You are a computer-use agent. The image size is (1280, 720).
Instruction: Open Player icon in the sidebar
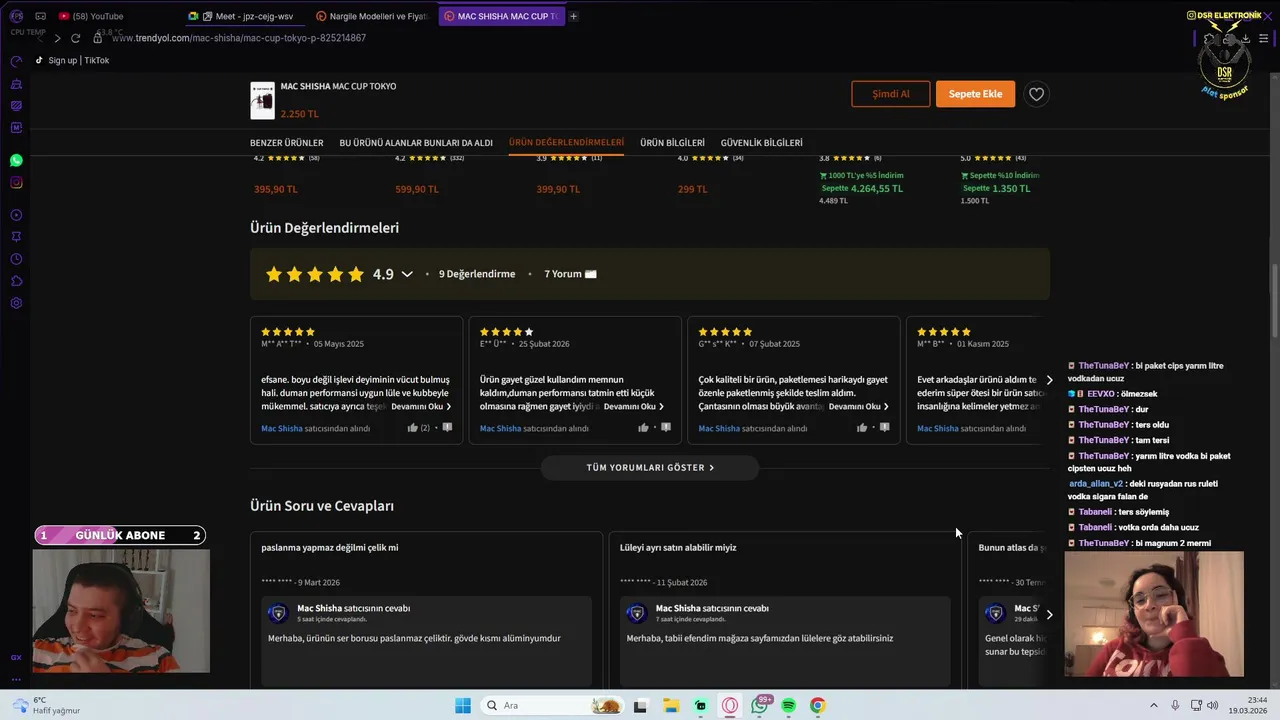(x=16, y=215)
